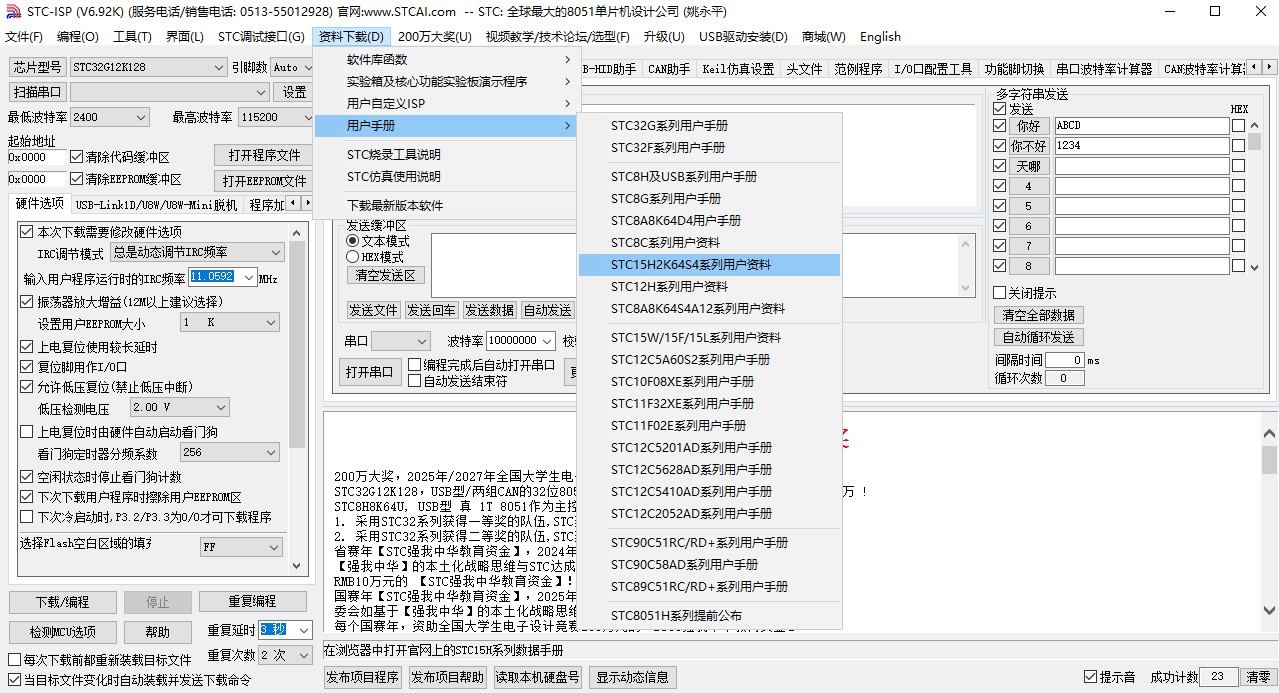Open STC调试接口(G) menu
Viewport: 1279px width, 693px height.
(x=261, y=37)
